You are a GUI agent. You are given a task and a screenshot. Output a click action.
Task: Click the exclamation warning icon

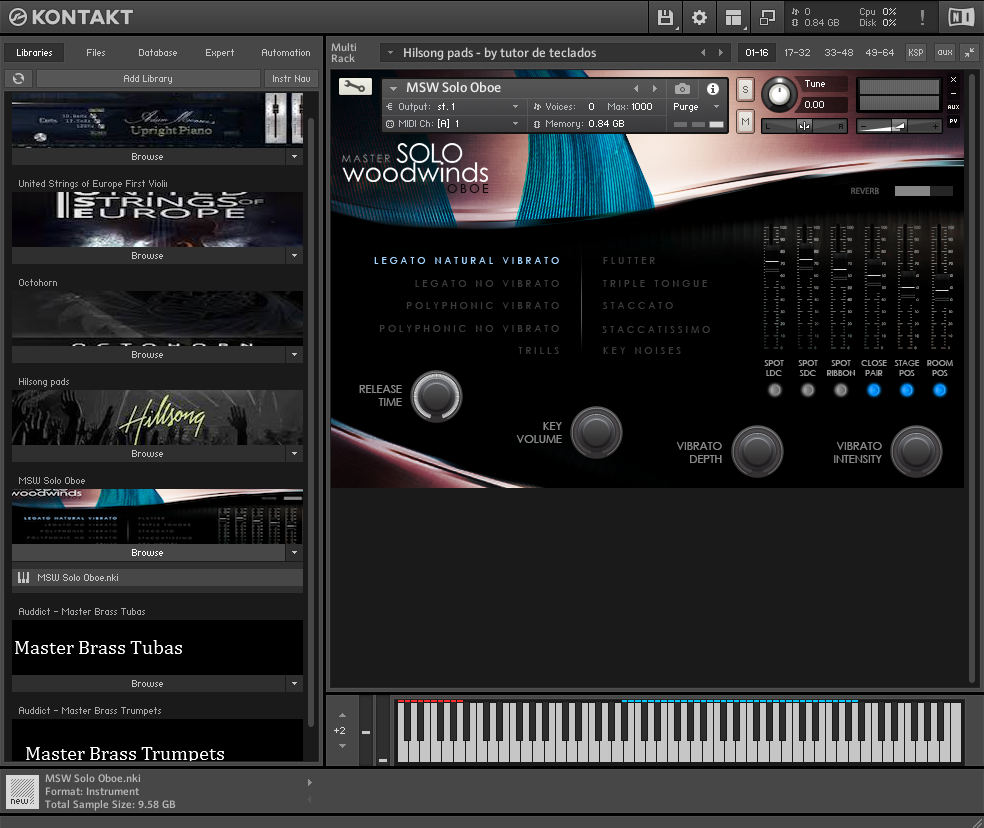click(922, 17)
